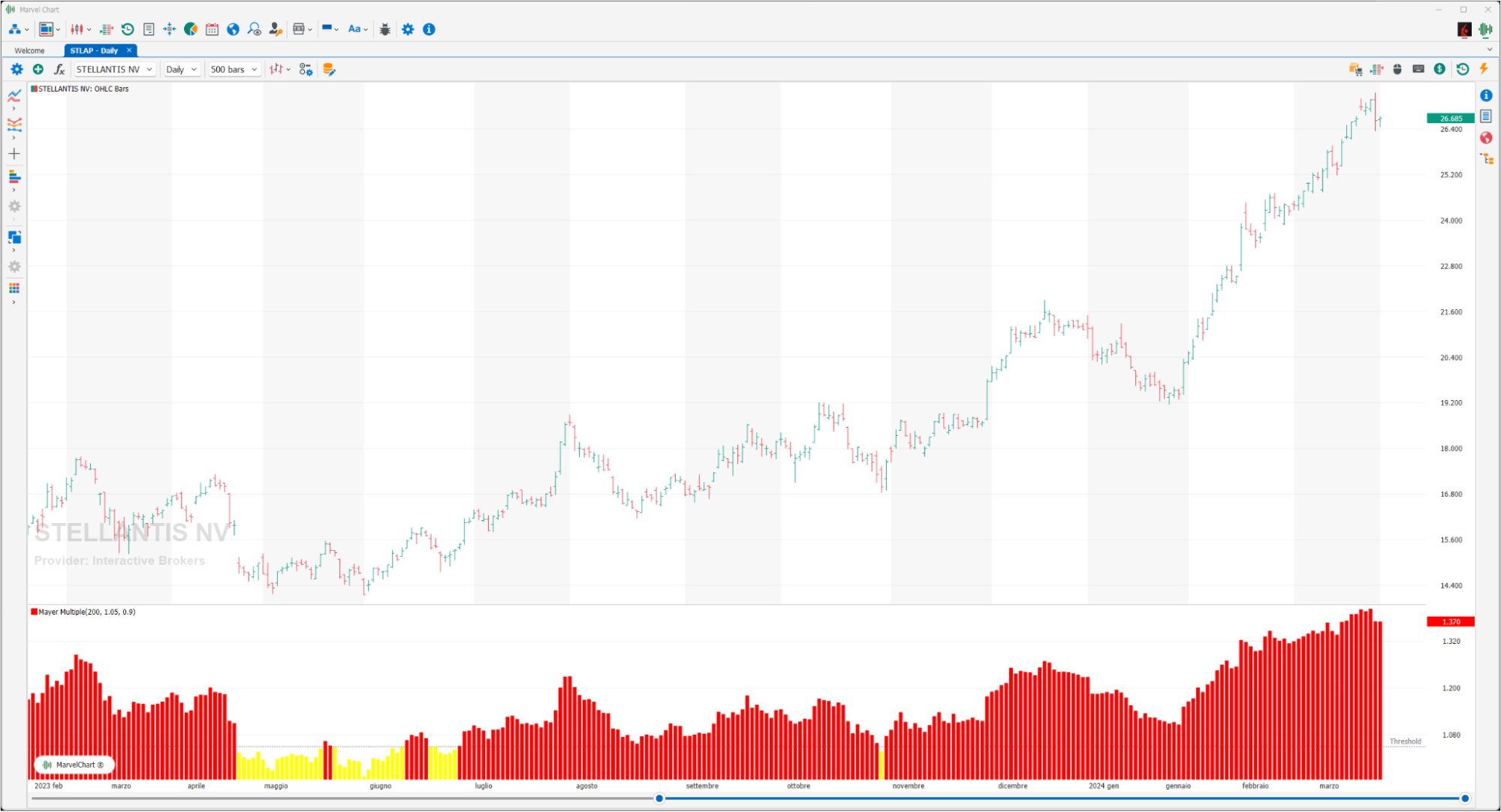
Task: Open the blue line color dropdown
Action: click(x=330, y=29)
